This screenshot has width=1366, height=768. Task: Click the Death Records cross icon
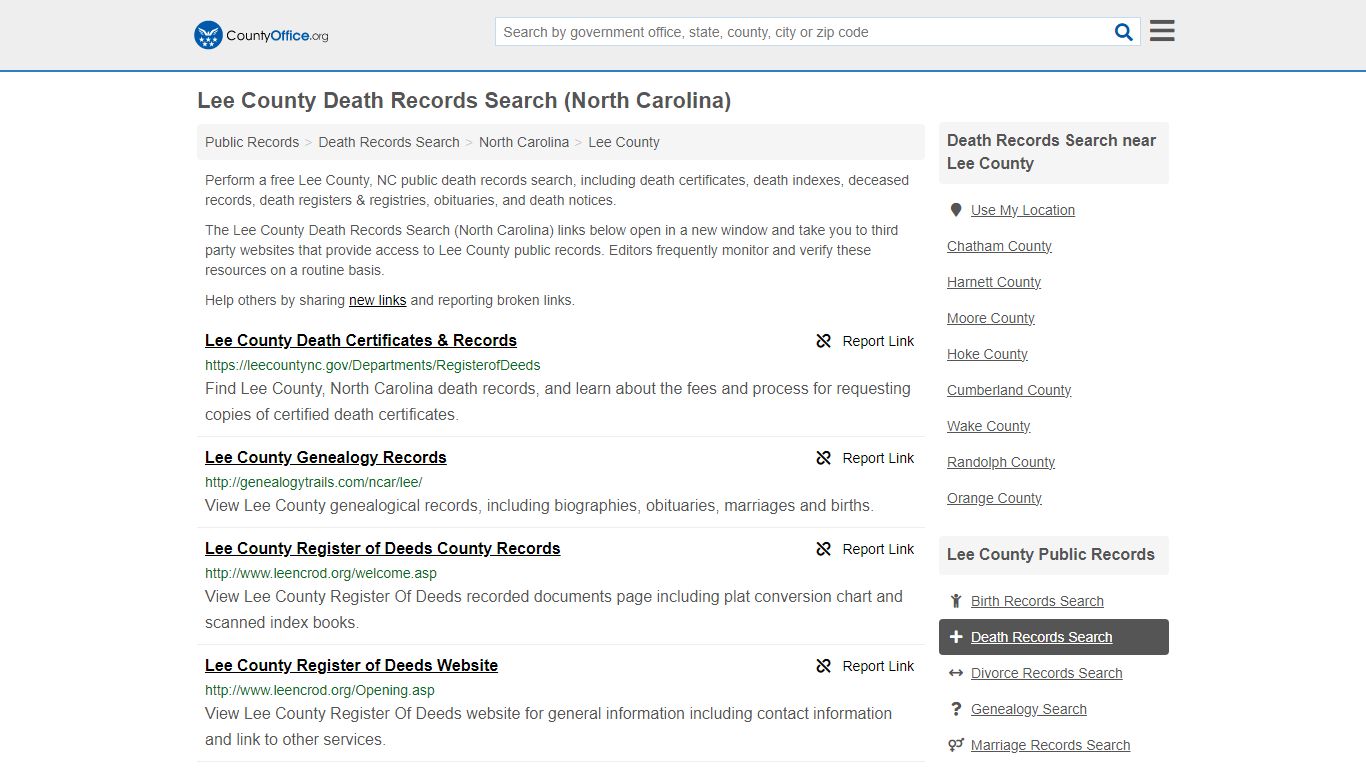tap(956, 637)
